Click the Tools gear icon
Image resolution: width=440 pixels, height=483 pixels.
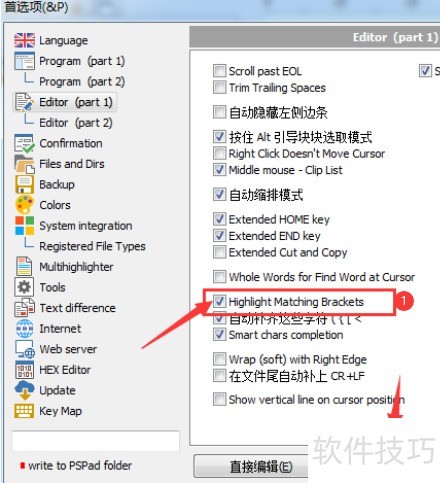(x=24, y=287)
